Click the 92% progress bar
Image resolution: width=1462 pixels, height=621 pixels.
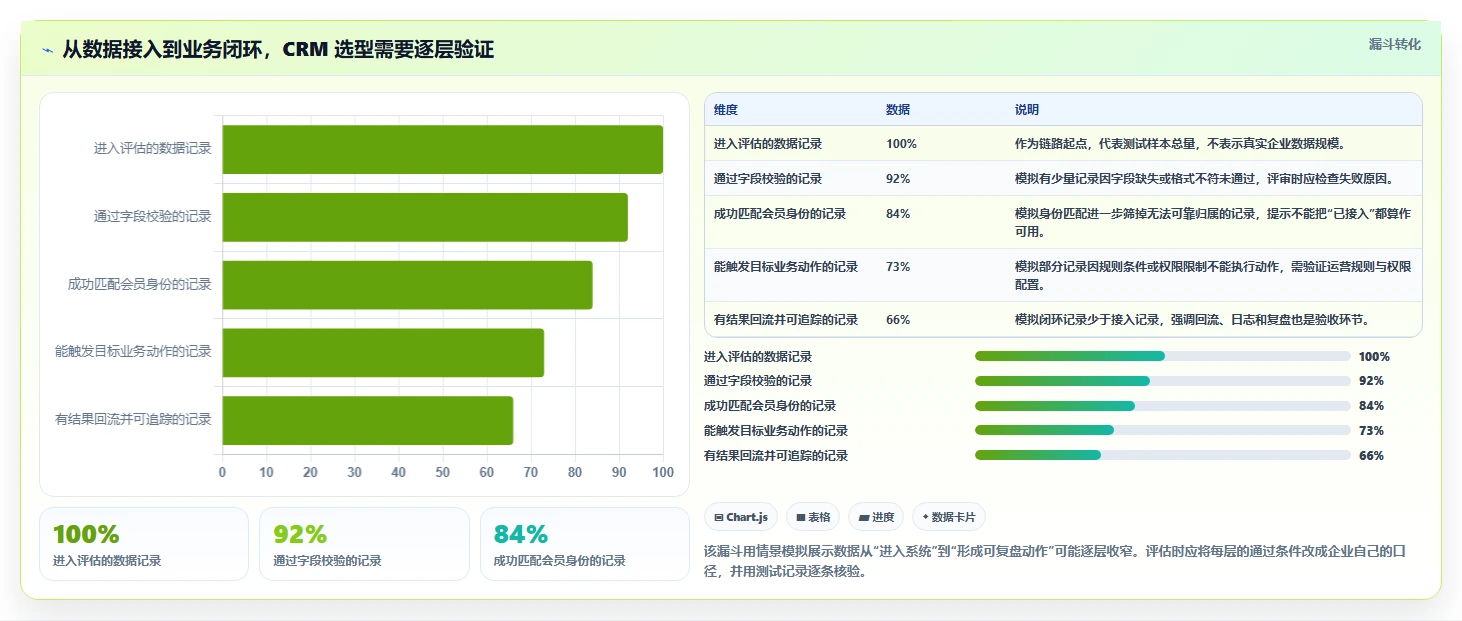click(x=1163, y=381)
